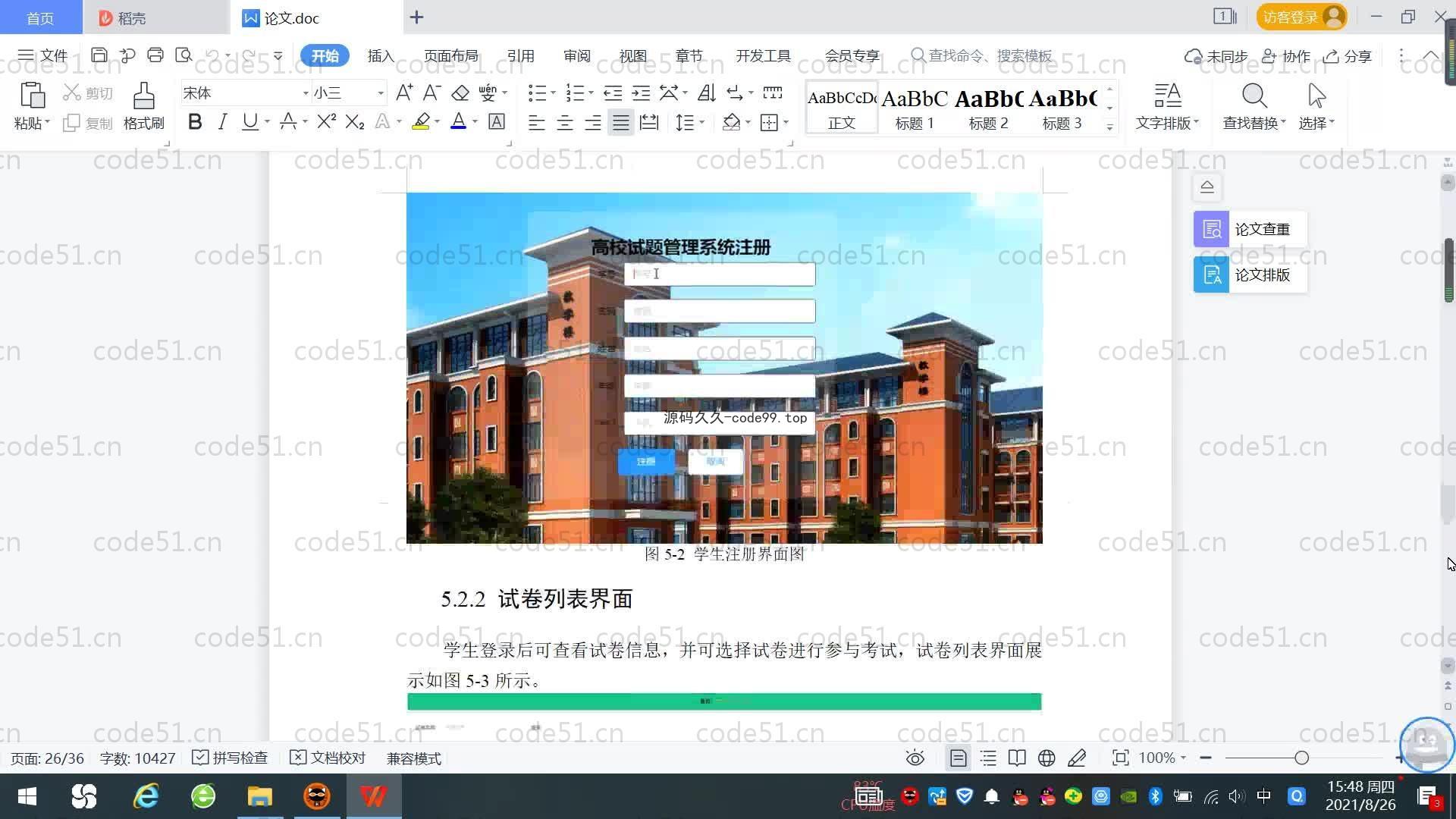1456x819 pixels.
Task: Click the 访客登录 login button
Action: pos(1301,17)
